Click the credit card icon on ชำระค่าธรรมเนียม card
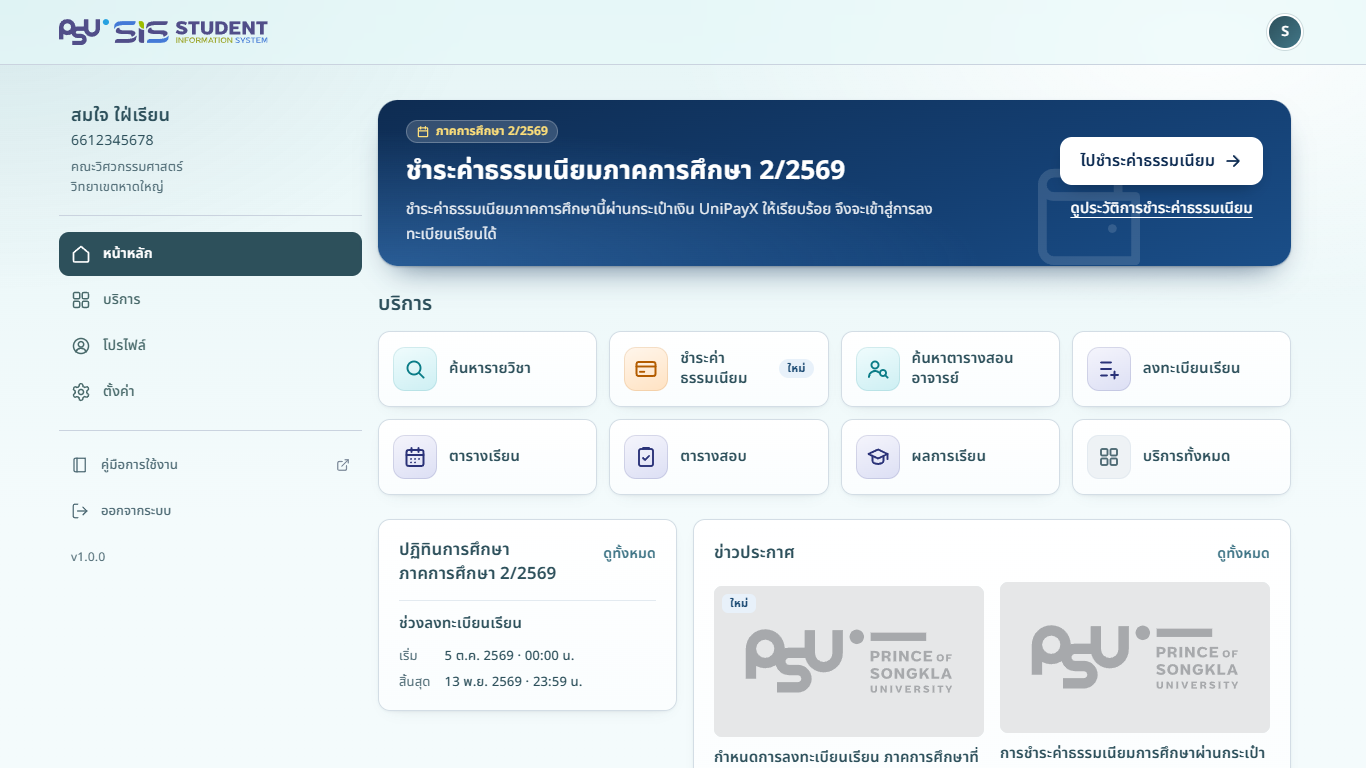The height and width of the screenshot is (768, 1366). pos(646,369)
